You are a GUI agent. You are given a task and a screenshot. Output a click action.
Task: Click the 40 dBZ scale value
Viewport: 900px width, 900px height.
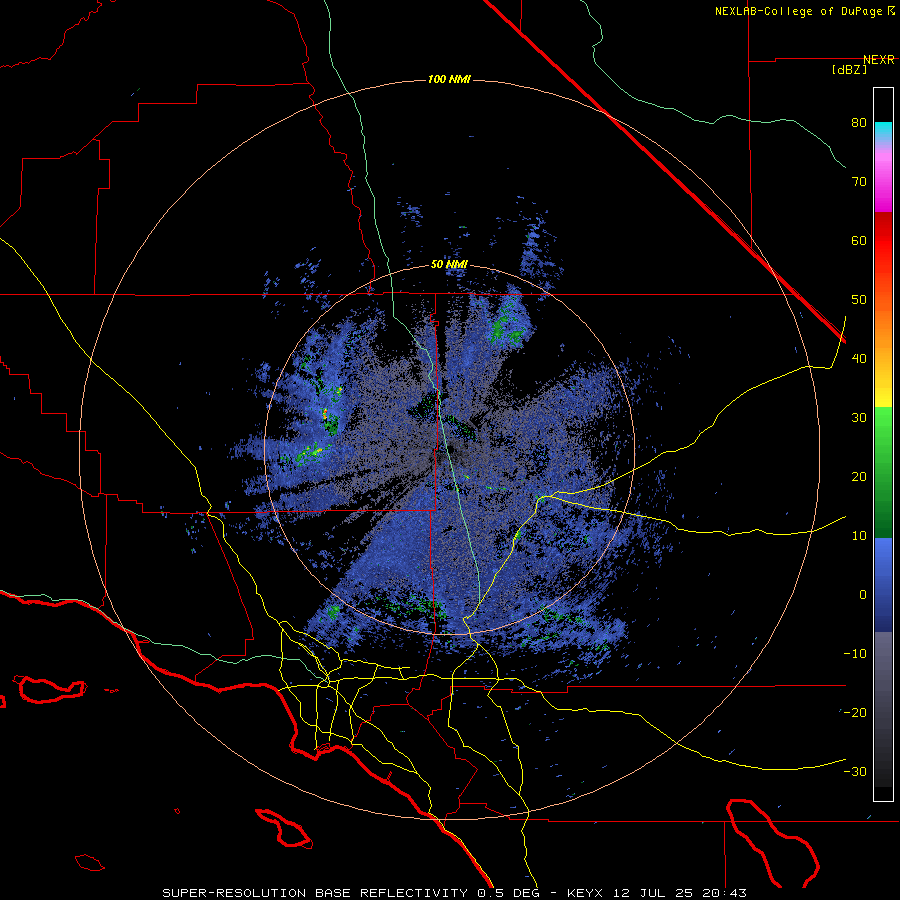point(859,359)
